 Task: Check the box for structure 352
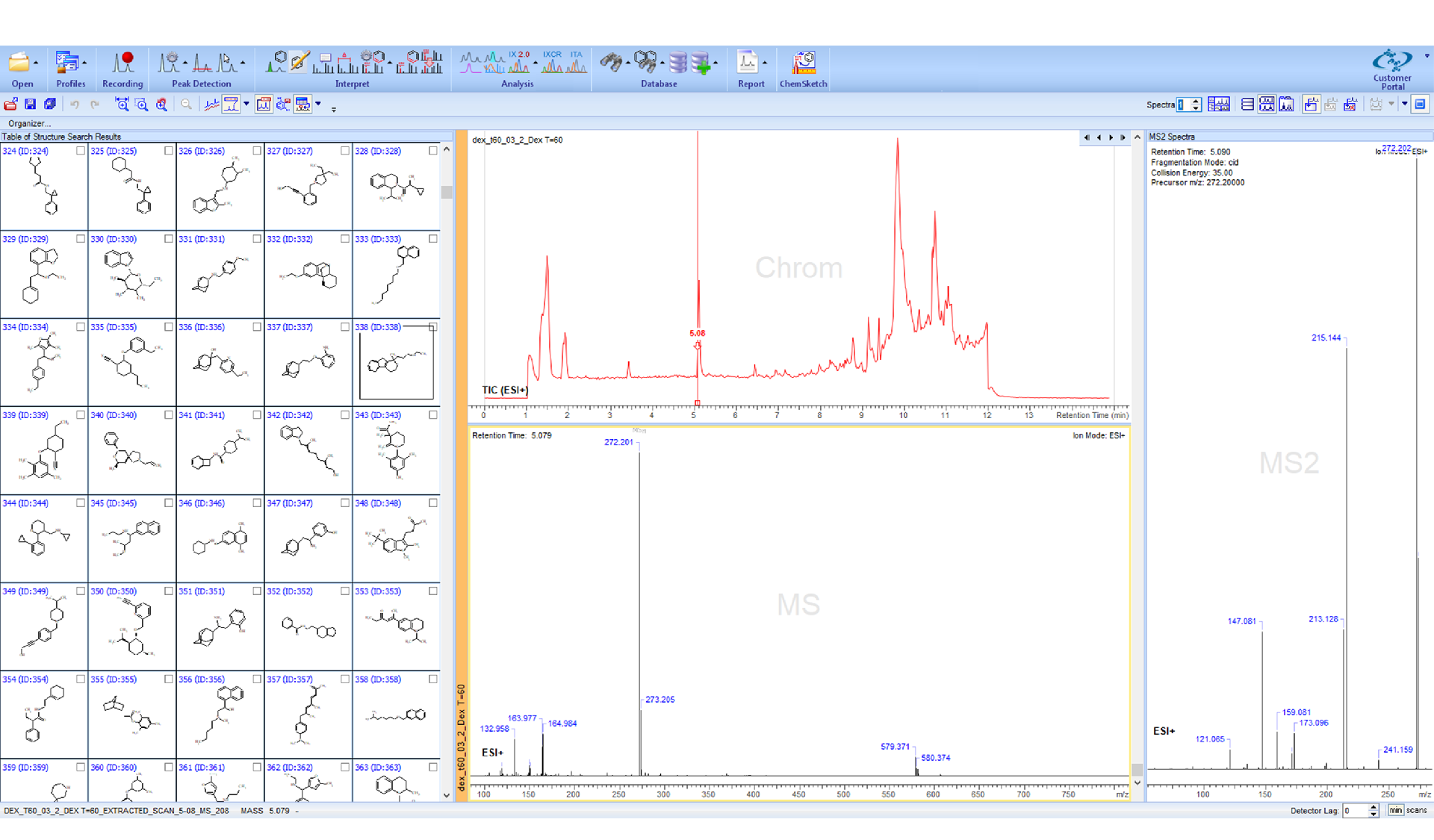(x=345, y=591)
